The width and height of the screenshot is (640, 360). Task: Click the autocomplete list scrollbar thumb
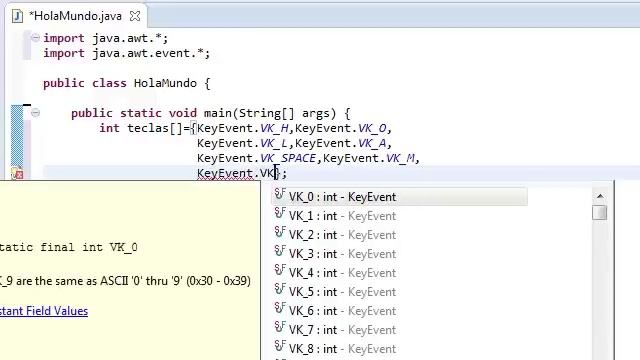click(600, 213)
